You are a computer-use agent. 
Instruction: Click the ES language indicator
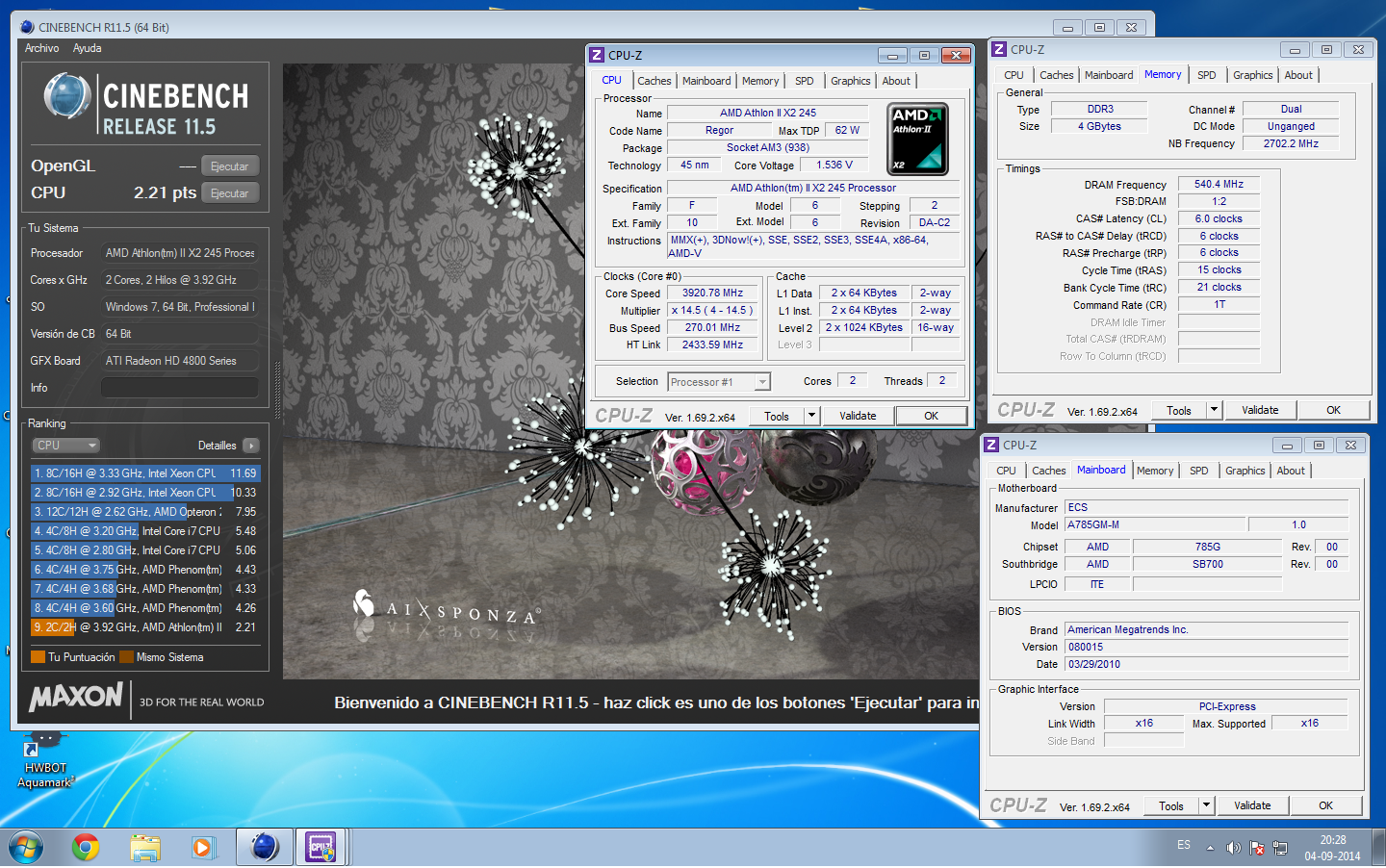tap(1184, 845)
